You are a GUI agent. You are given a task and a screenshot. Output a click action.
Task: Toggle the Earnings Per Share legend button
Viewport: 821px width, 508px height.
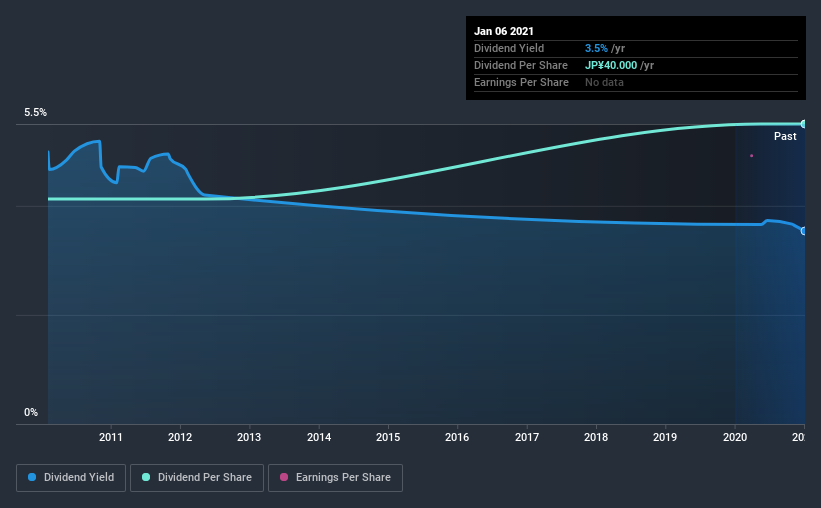pyautogui.click(x=335, y=478)
